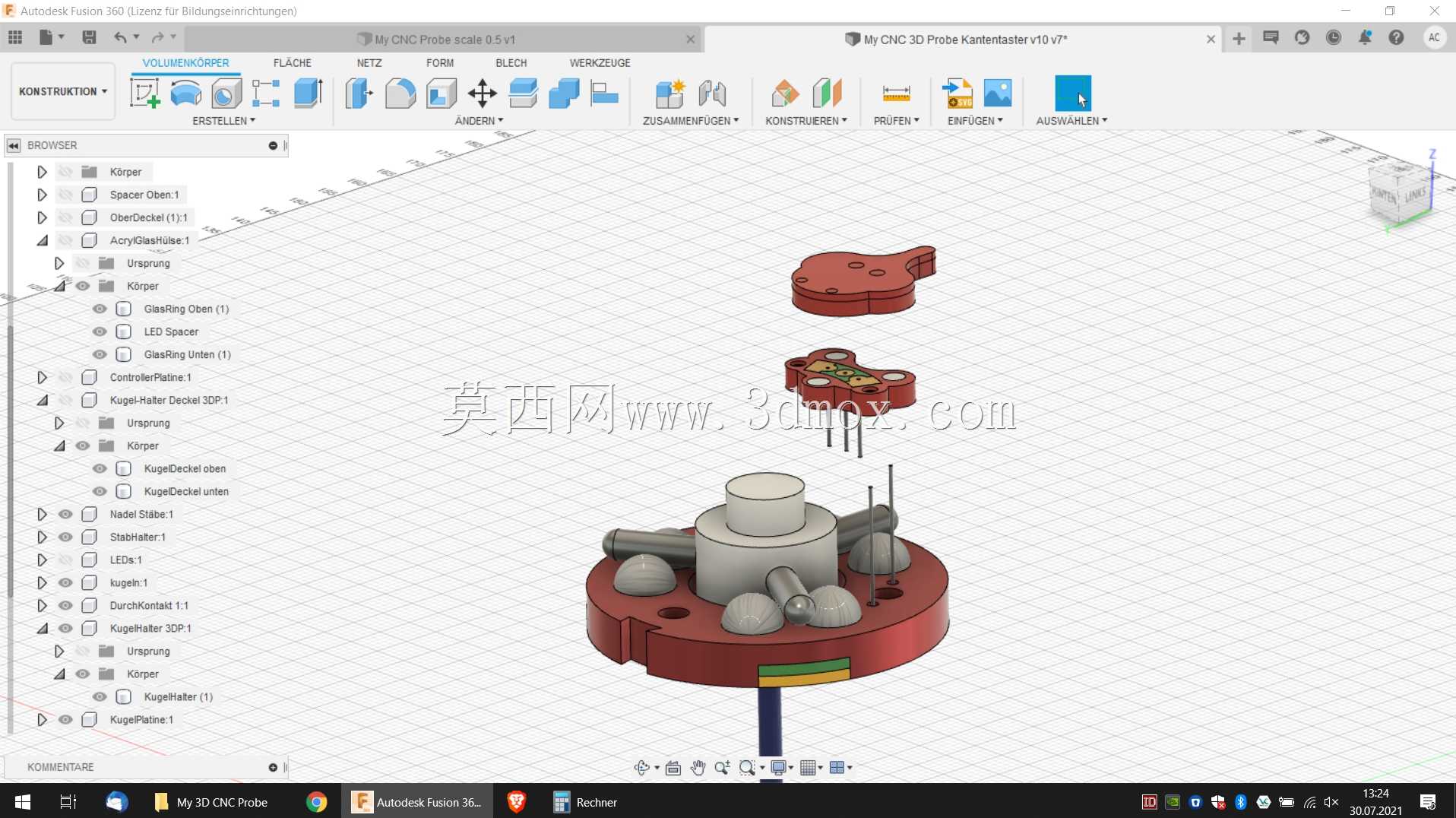Expand the ControllerPlatine:1 node
Image resolution: width=1456 pixels, height=818 pixels.
42,377
